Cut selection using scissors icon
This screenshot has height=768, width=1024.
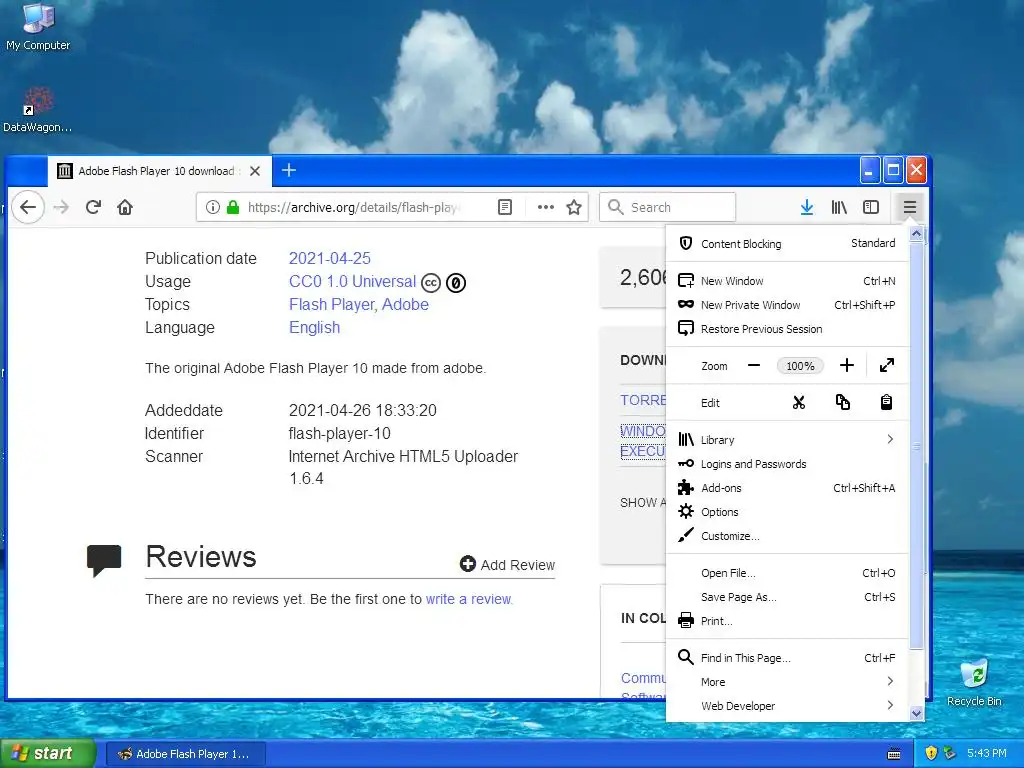(799, 402)
